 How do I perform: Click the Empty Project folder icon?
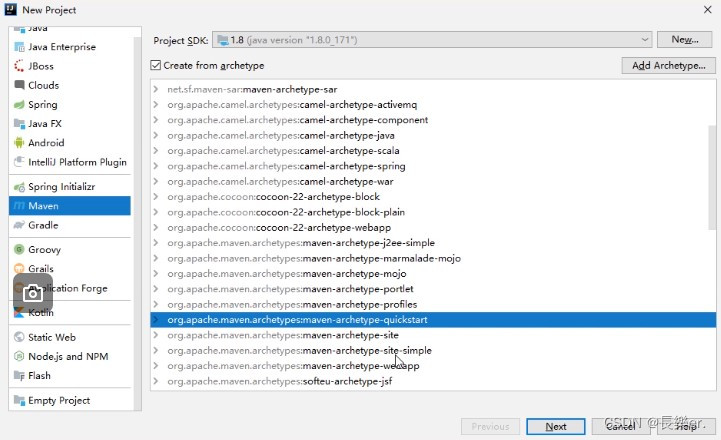click(19, 400)
